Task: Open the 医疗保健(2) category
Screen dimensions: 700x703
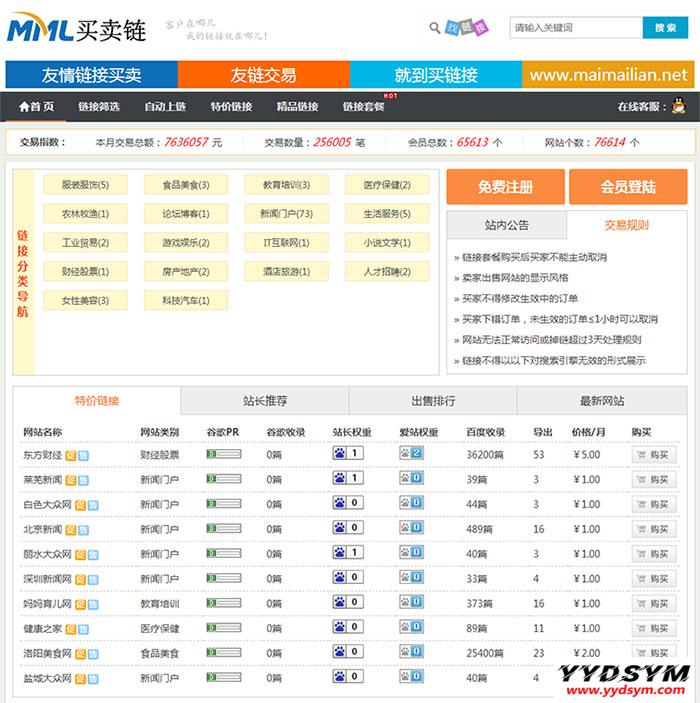Action: click(387, 185)
